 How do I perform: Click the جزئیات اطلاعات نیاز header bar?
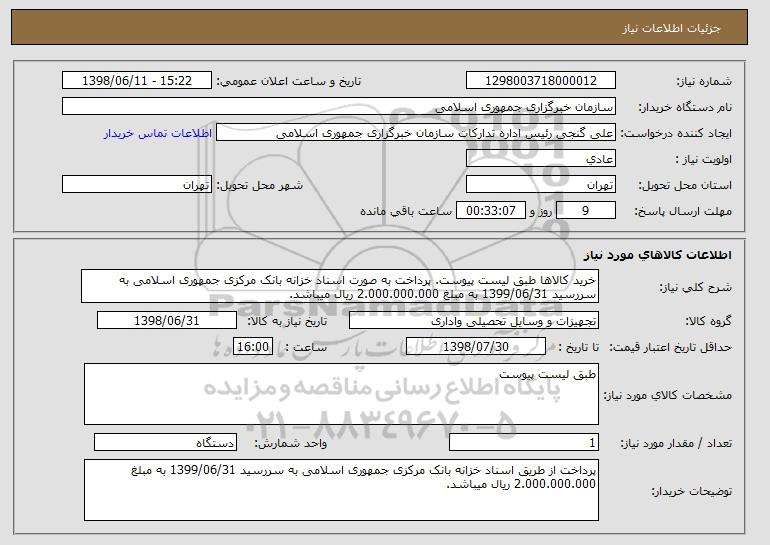[379, 27]
